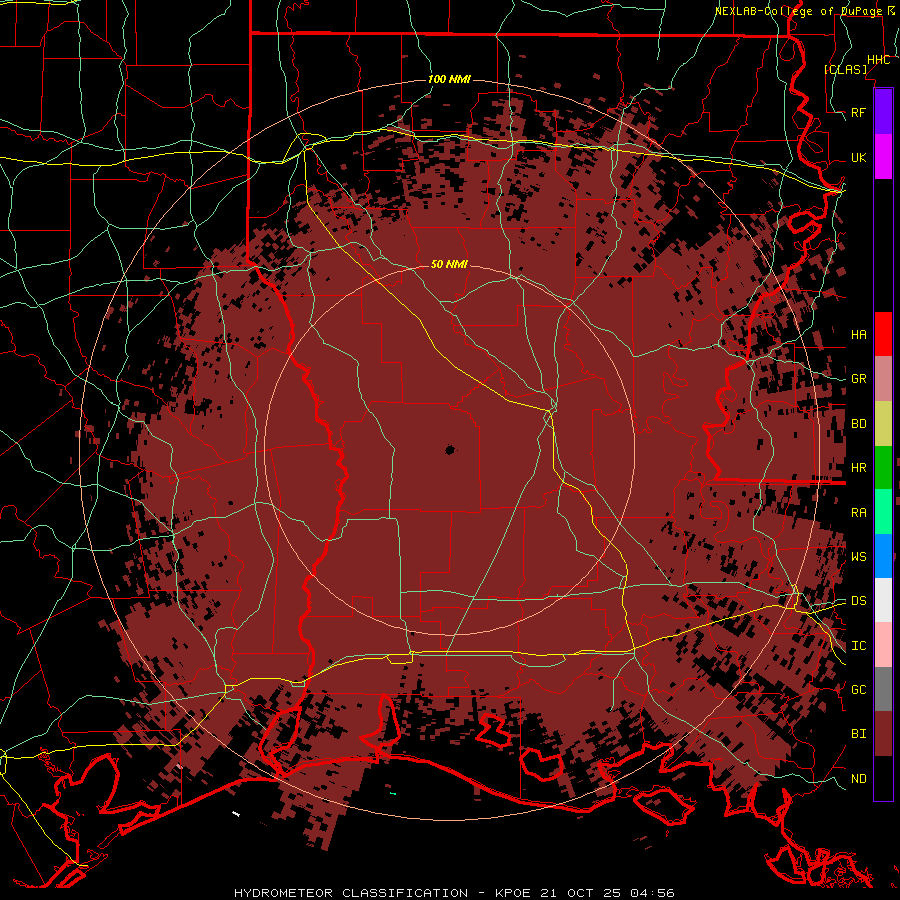Click the HR legend label
Screen dimensions: 900x900
pos(858,468)
